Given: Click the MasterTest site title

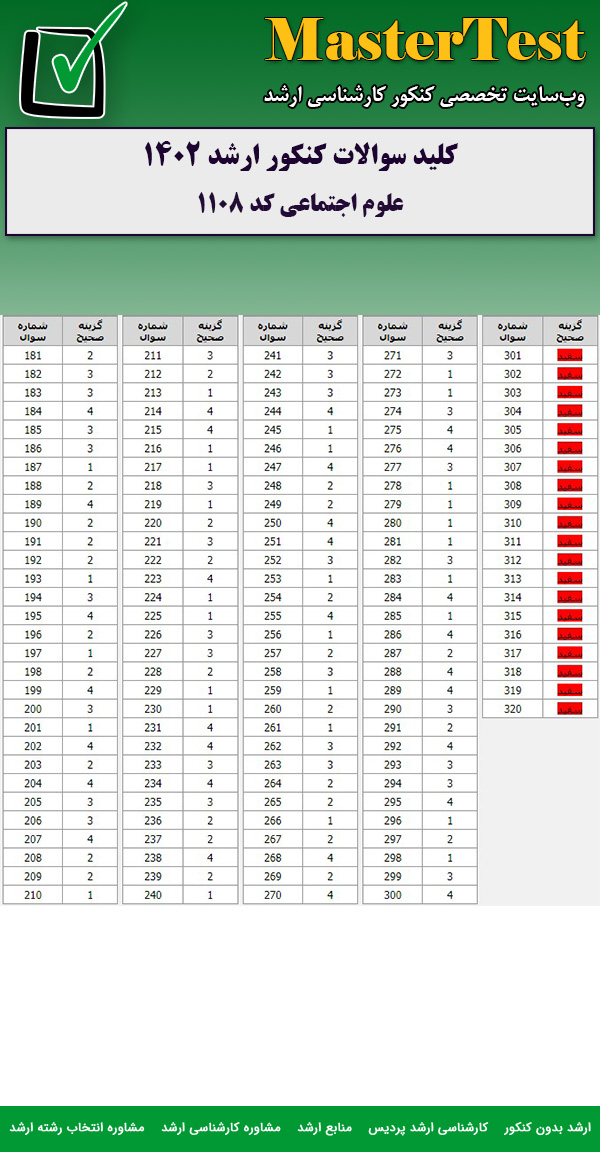Looking at the screenshot, I should click(x=425, y=42).
